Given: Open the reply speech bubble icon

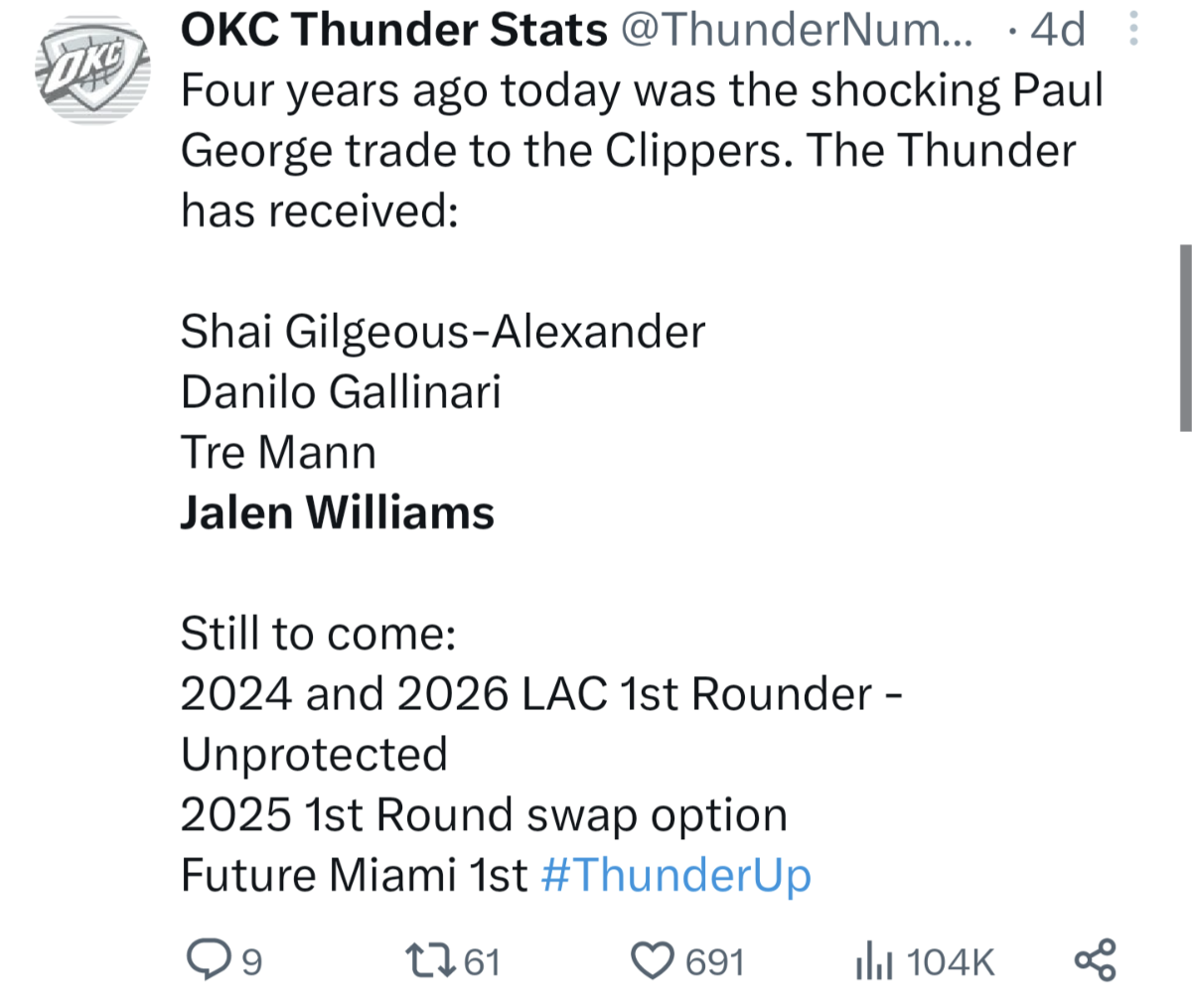Looking at the screenshot, I should tap(210, 960).
